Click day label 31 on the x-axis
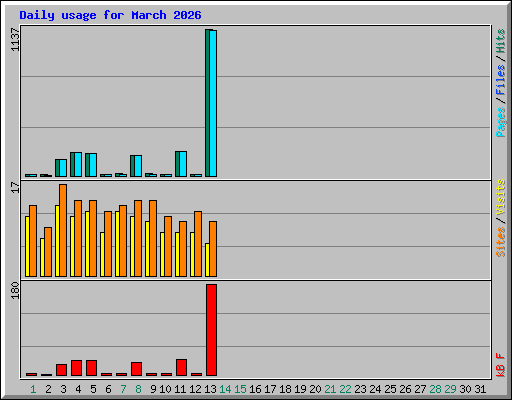 click(x=480, y=389)
